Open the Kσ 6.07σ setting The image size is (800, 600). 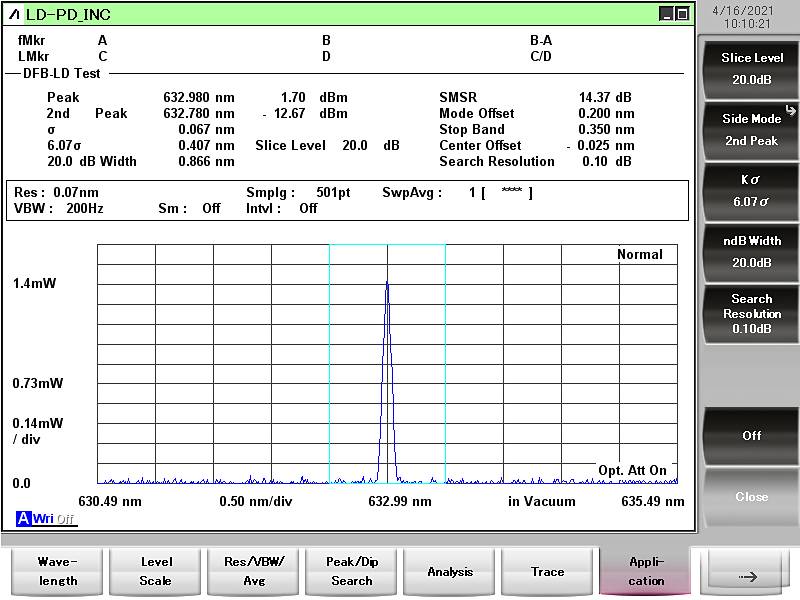751,190
